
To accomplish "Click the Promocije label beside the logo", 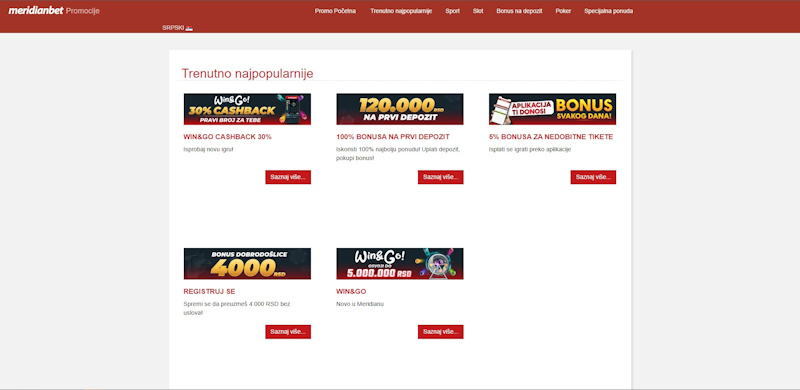I will [x=83, y=11].
